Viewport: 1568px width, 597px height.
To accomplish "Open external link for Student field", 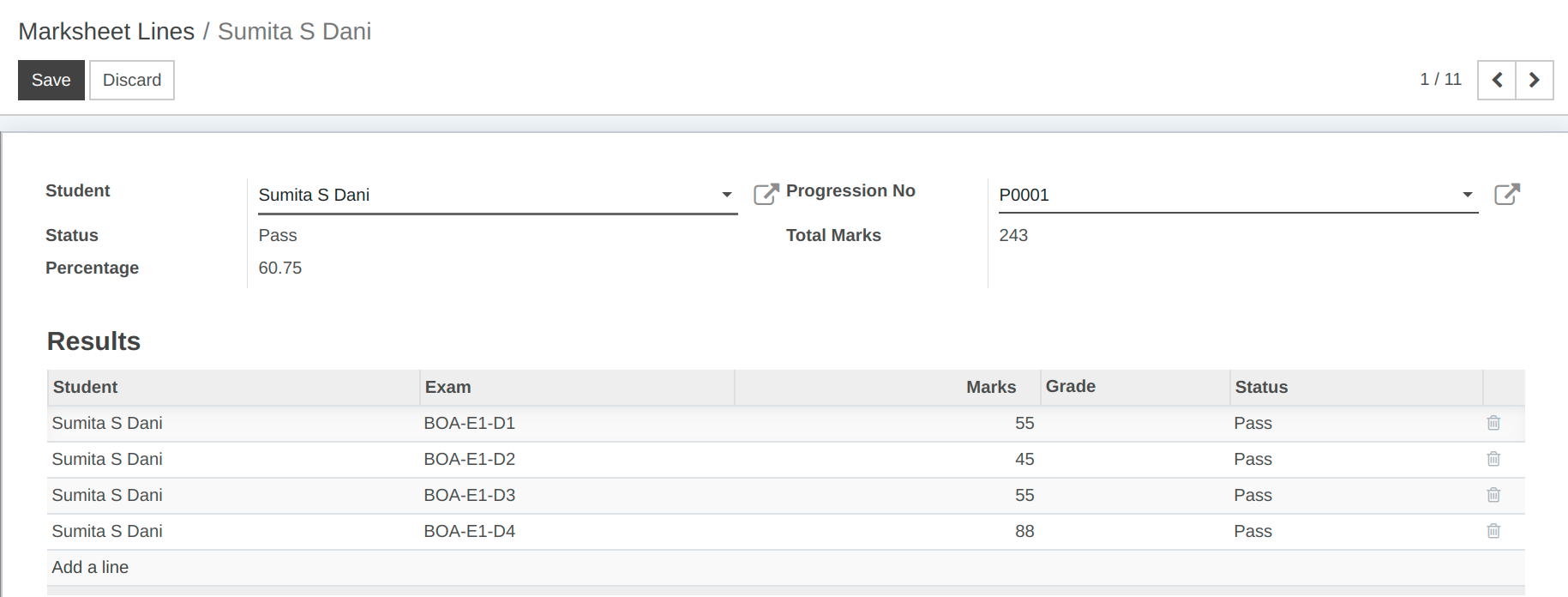I will point(766,195).
